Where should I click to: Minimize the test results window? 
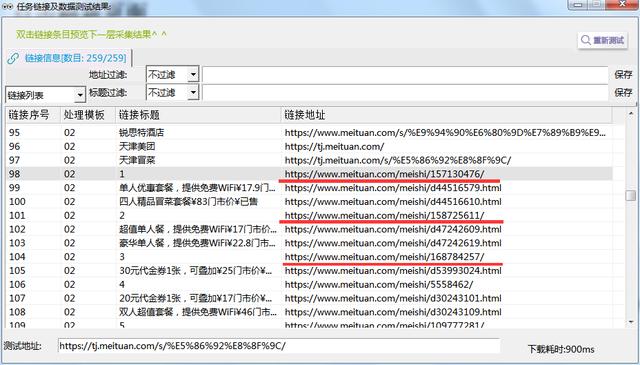coord(579,4)
